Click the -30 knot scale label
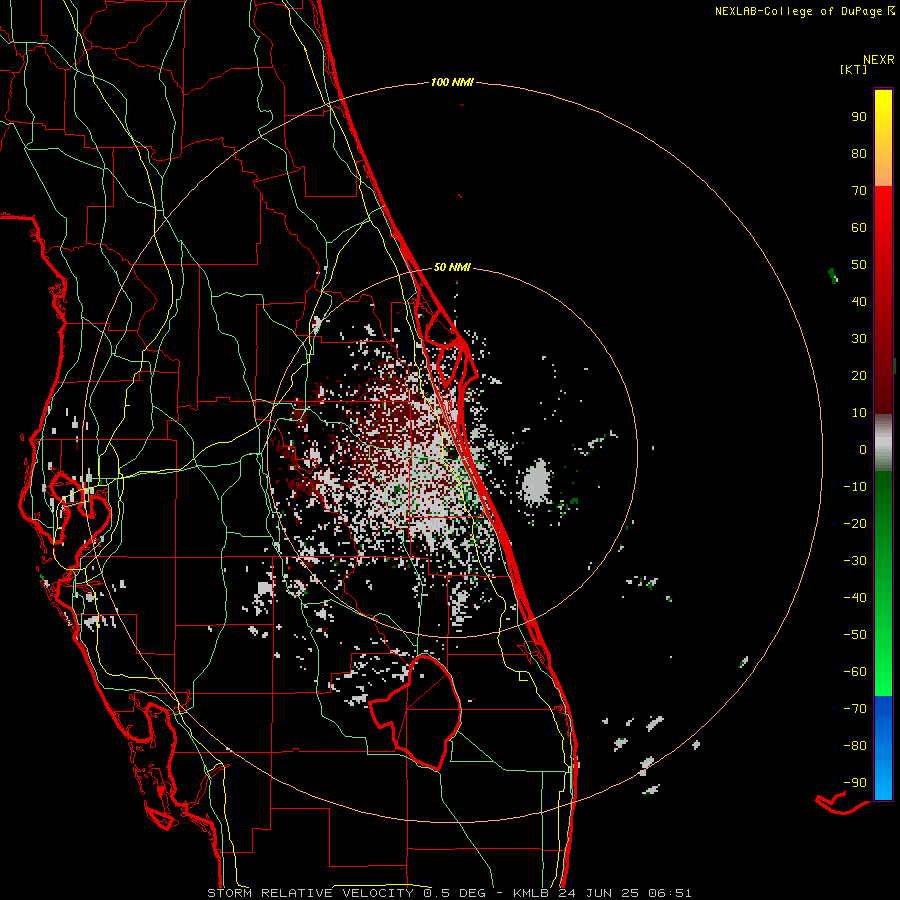900x900 pixels. pos(855,560)
